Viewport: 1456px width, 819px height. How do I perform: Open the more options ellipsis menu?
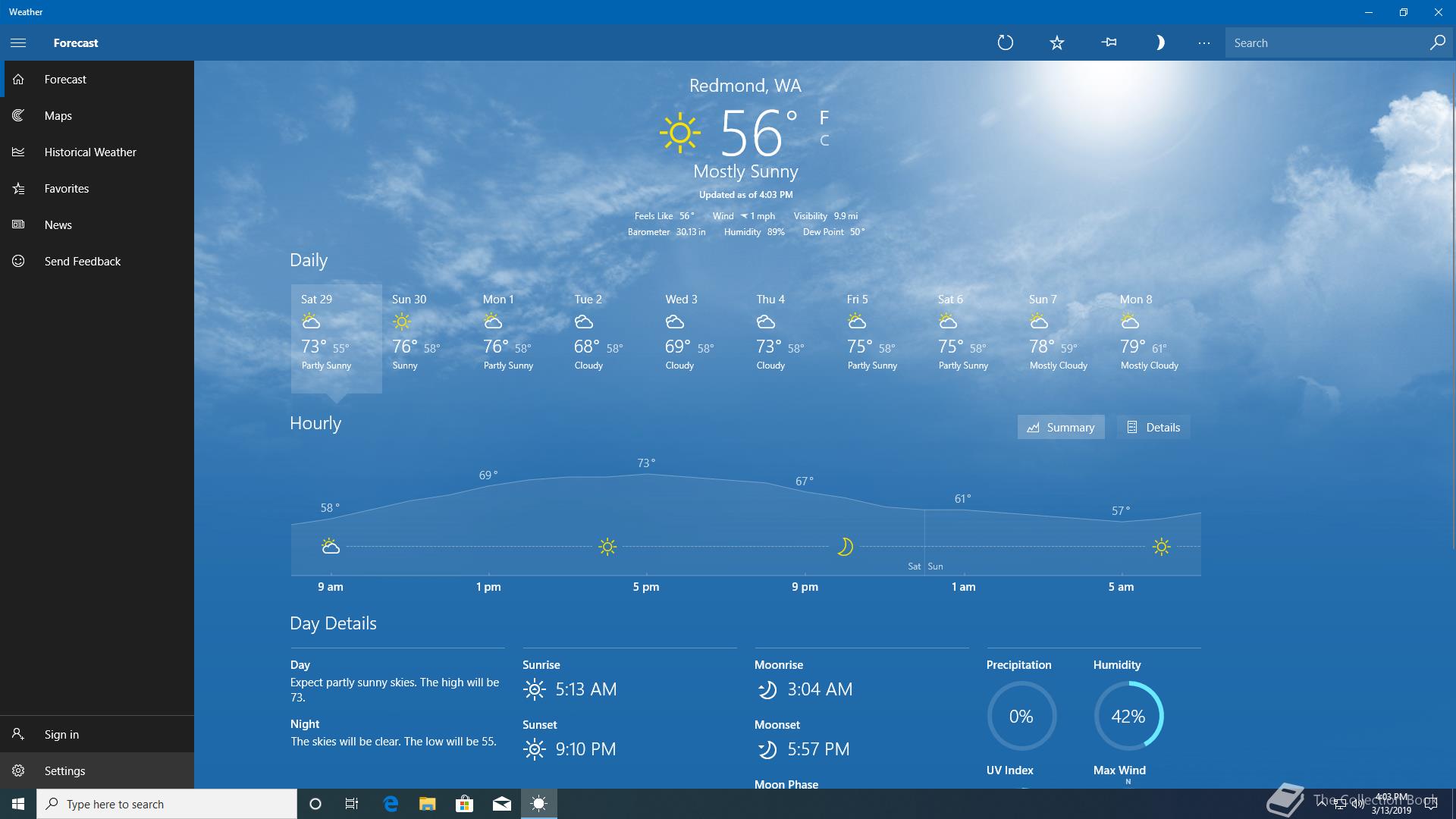pyautogui.click(x=1203, y=42)
